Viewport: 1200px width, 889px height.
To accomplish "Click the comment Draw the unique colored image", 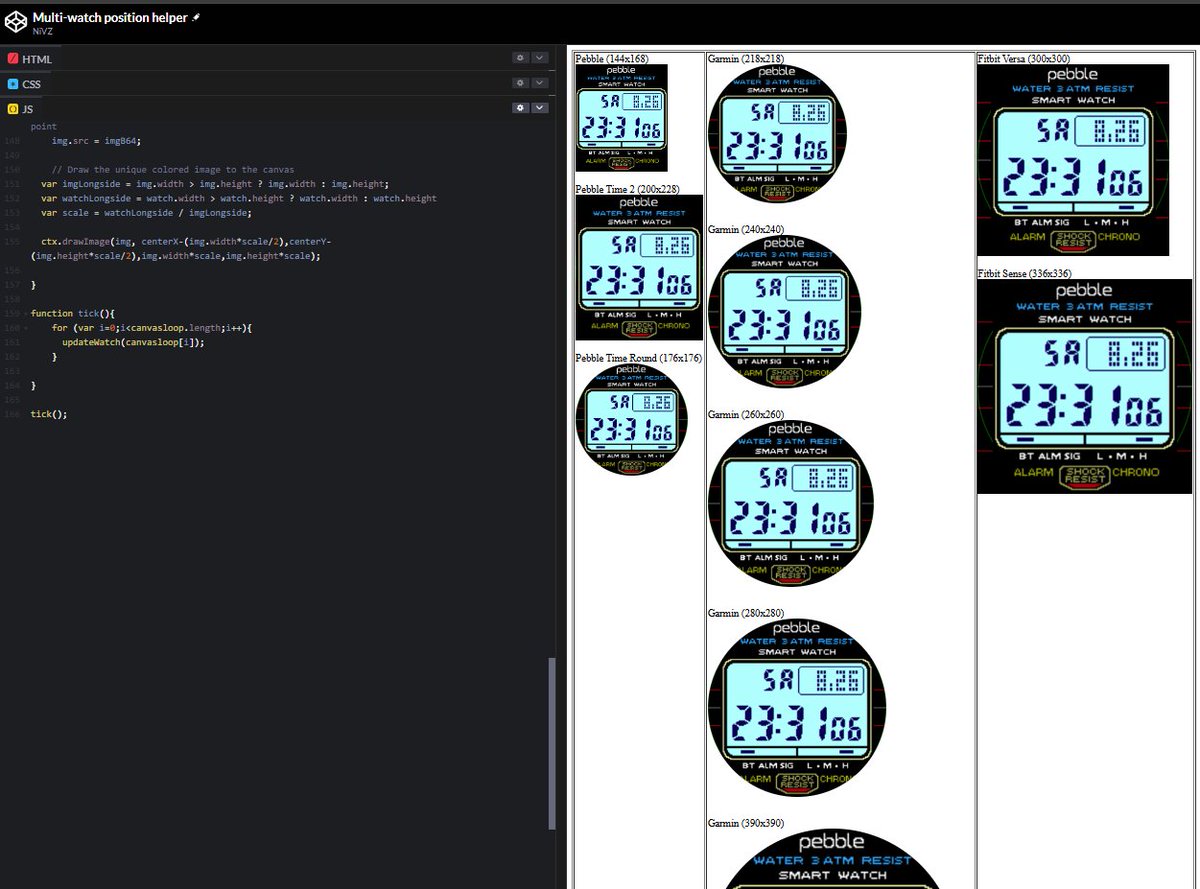I will coord(173,169).
